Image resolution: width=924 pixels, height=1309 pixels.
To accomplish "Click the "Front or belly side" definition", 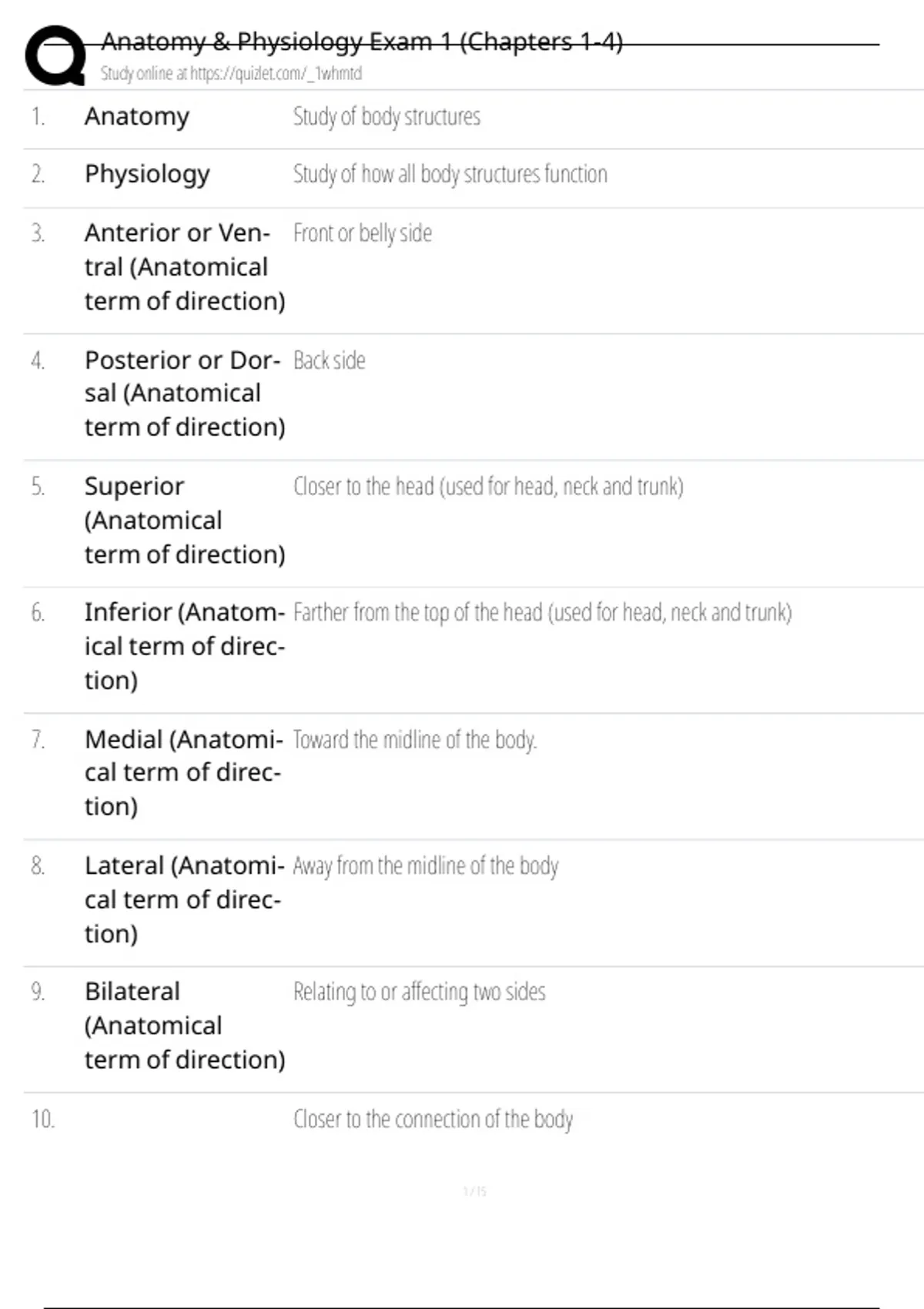I will pyautogui.click(x=363, y=233).
